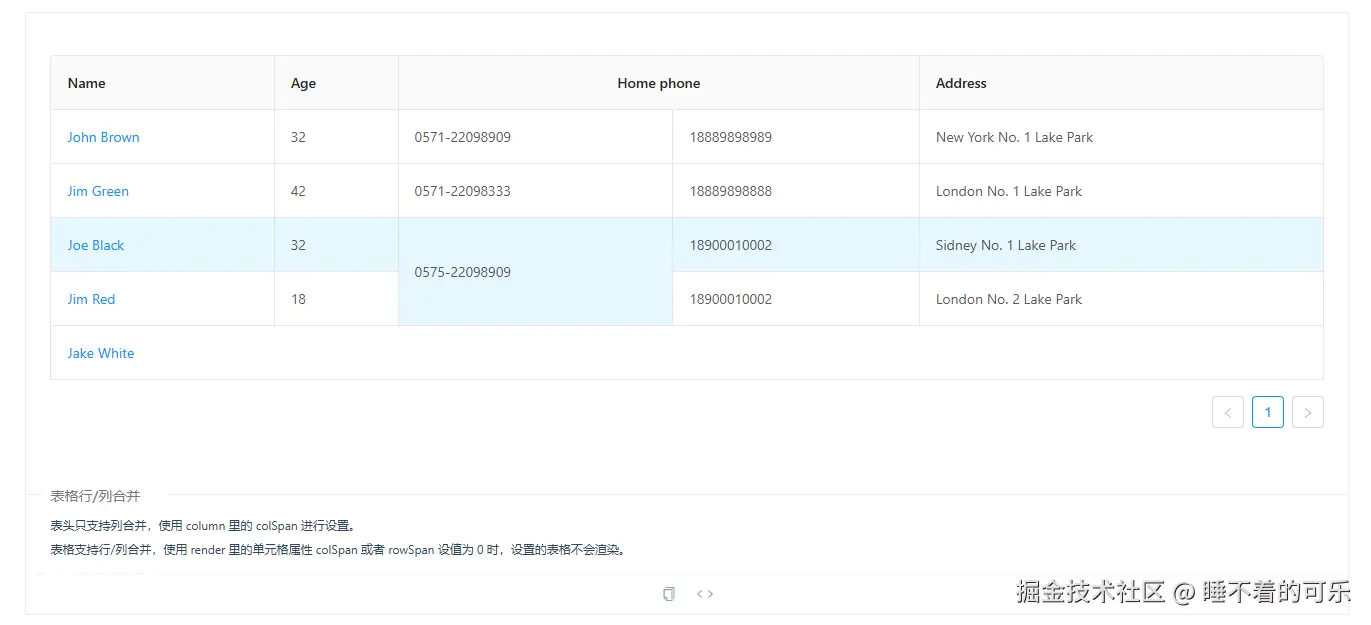The height and width of the screenshot is (625, 1371).
Task: Click Joe Black's mobile 18900010002
Action: (731, 245)
